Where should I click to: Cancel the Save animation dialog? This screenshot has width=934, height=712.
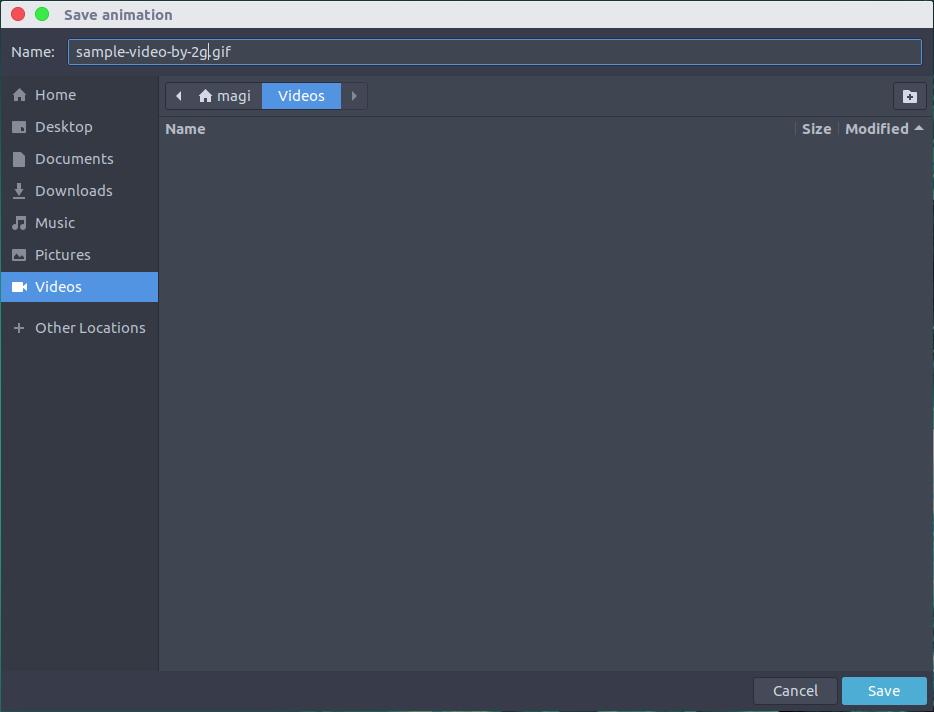point(795,691)
